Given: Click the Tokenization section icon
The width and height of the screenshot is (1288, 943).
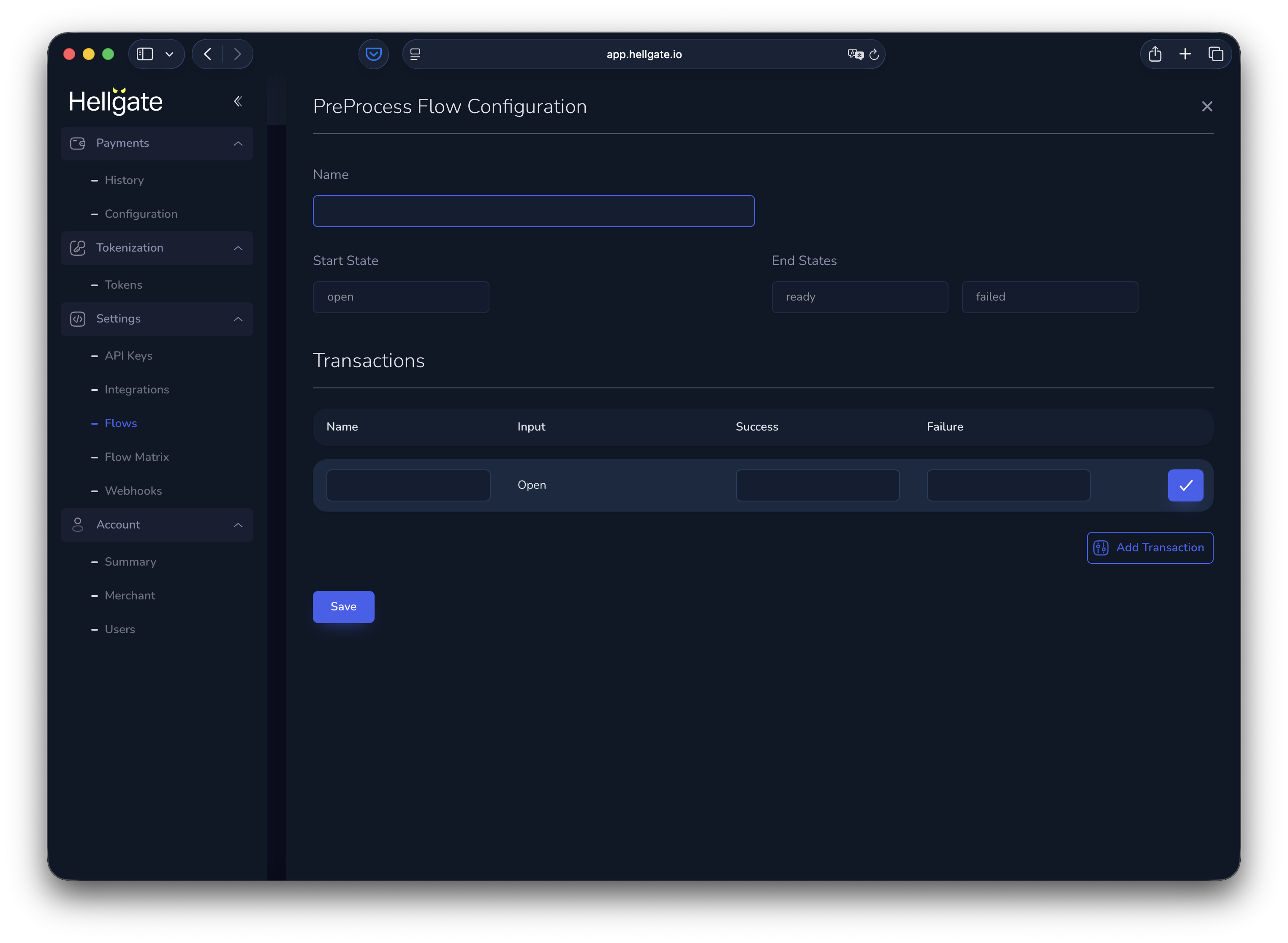Looking at the screenshot, I should pyautogui.click(x=78, y=248).
